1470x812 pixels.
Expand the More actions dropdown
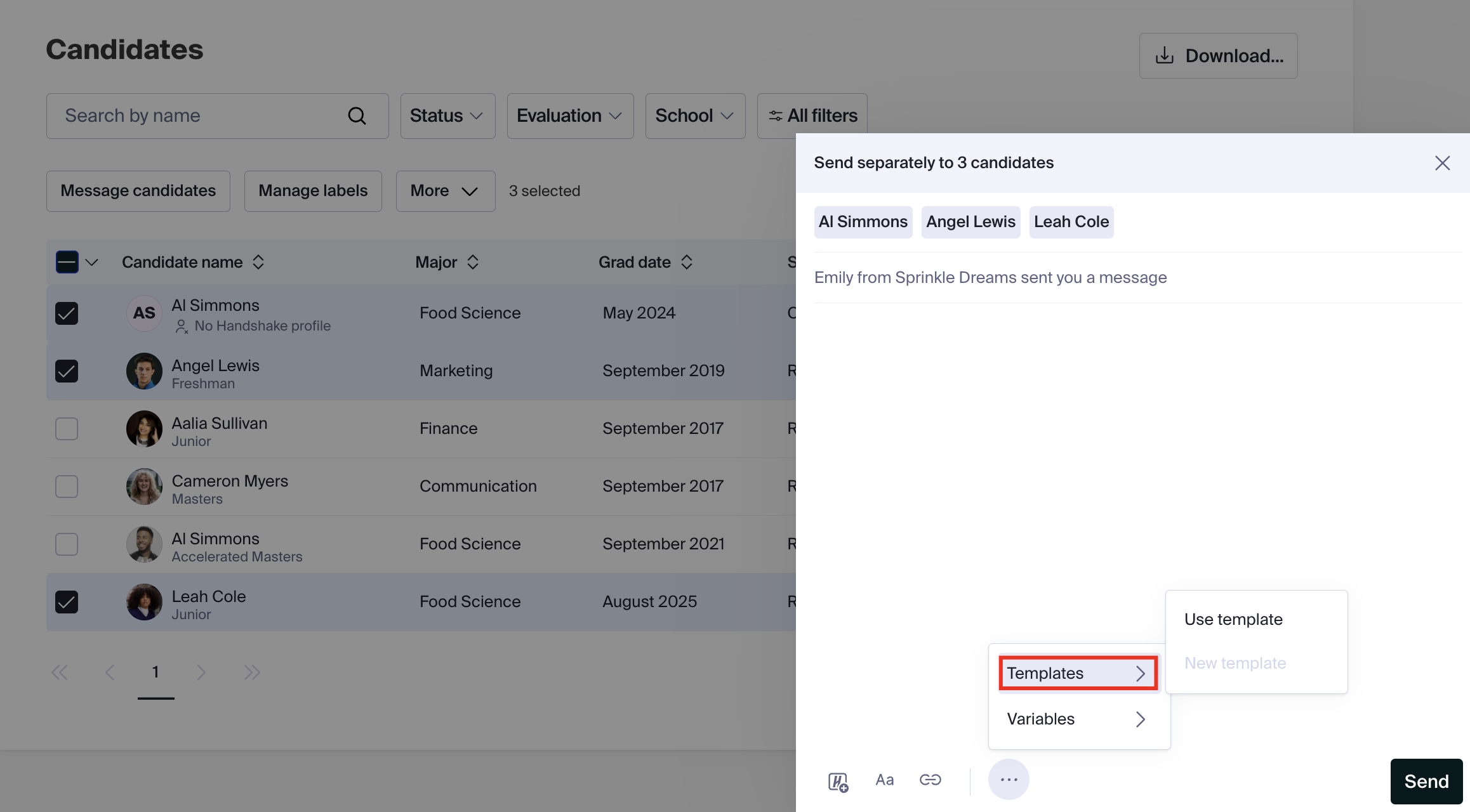(445, 191)
